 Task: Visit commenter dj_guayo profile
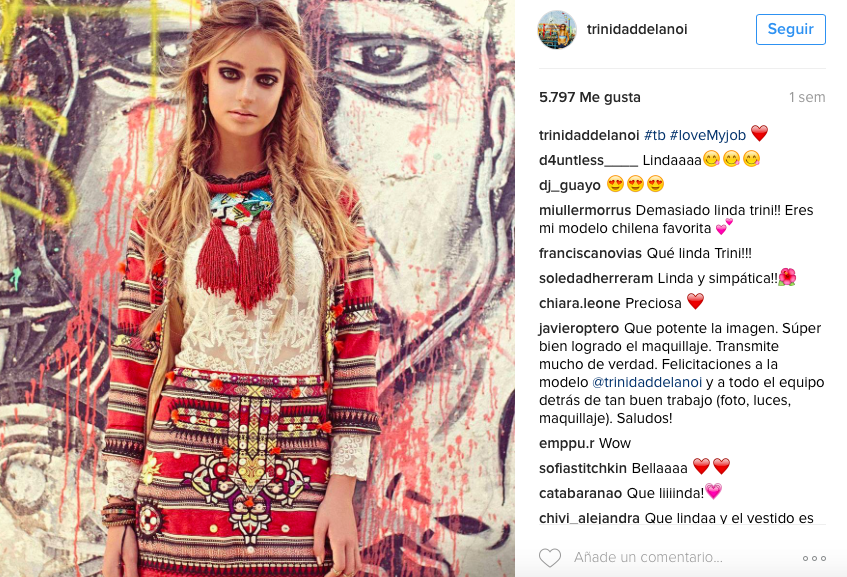pos(570,185)
